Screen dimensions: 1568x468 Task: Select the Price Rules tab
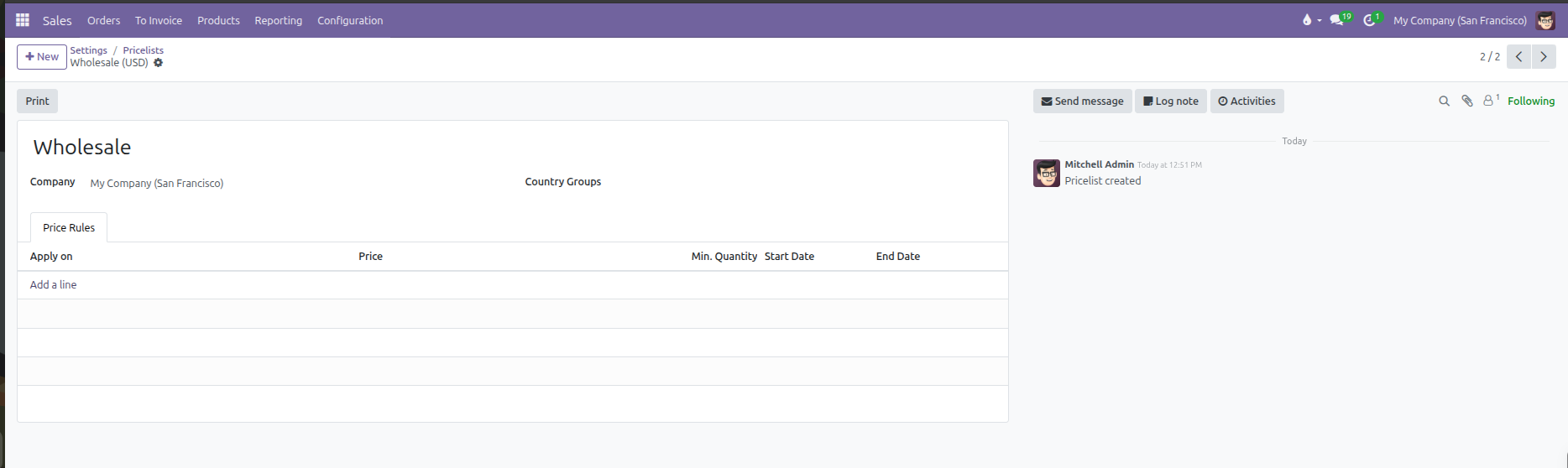click(x=69, y=227)
